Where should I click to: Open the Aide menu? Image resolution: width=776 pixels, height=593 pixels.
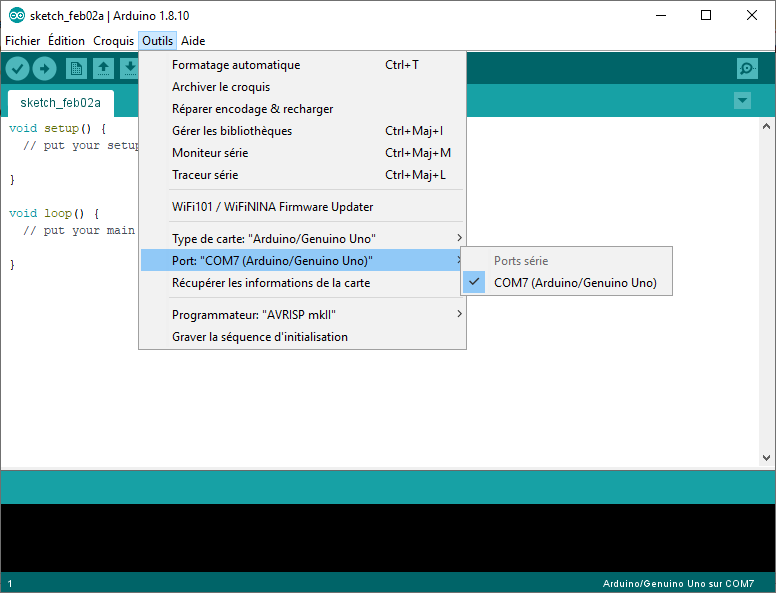pos(193,41)
